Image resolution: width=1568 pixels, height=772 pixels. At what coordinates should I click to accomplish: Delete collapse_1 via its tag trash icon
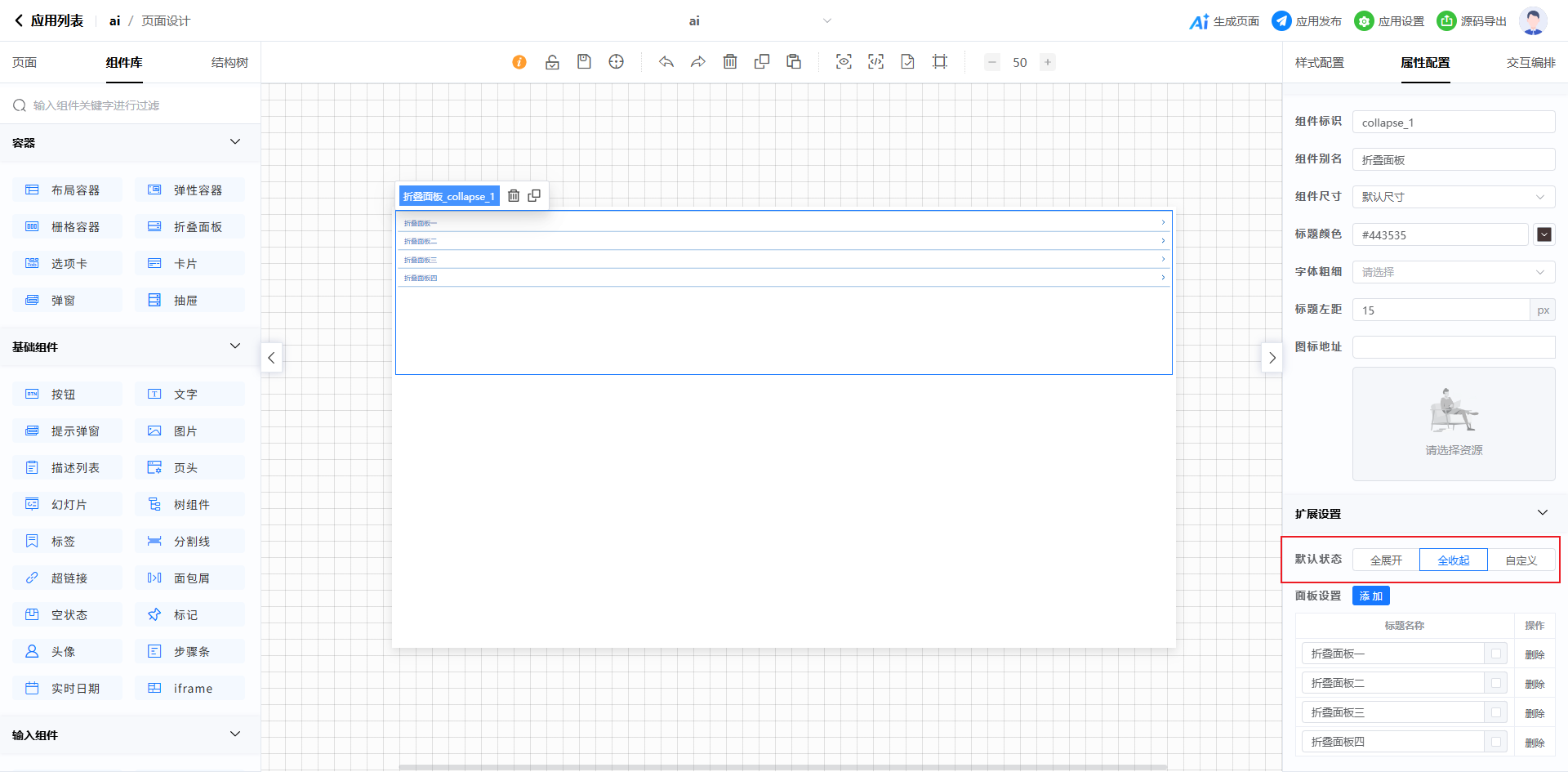pyautogui.click(x=514, y=196)
